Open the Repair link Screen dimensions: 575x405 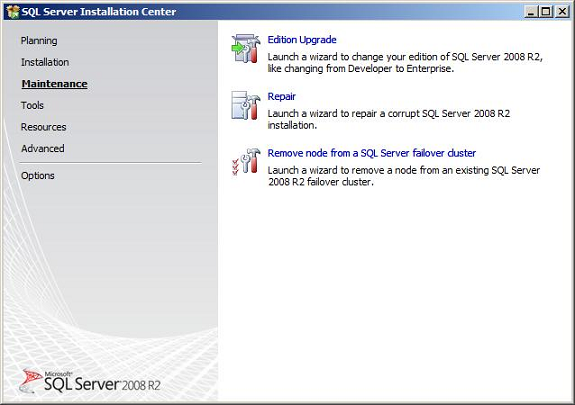281,96
